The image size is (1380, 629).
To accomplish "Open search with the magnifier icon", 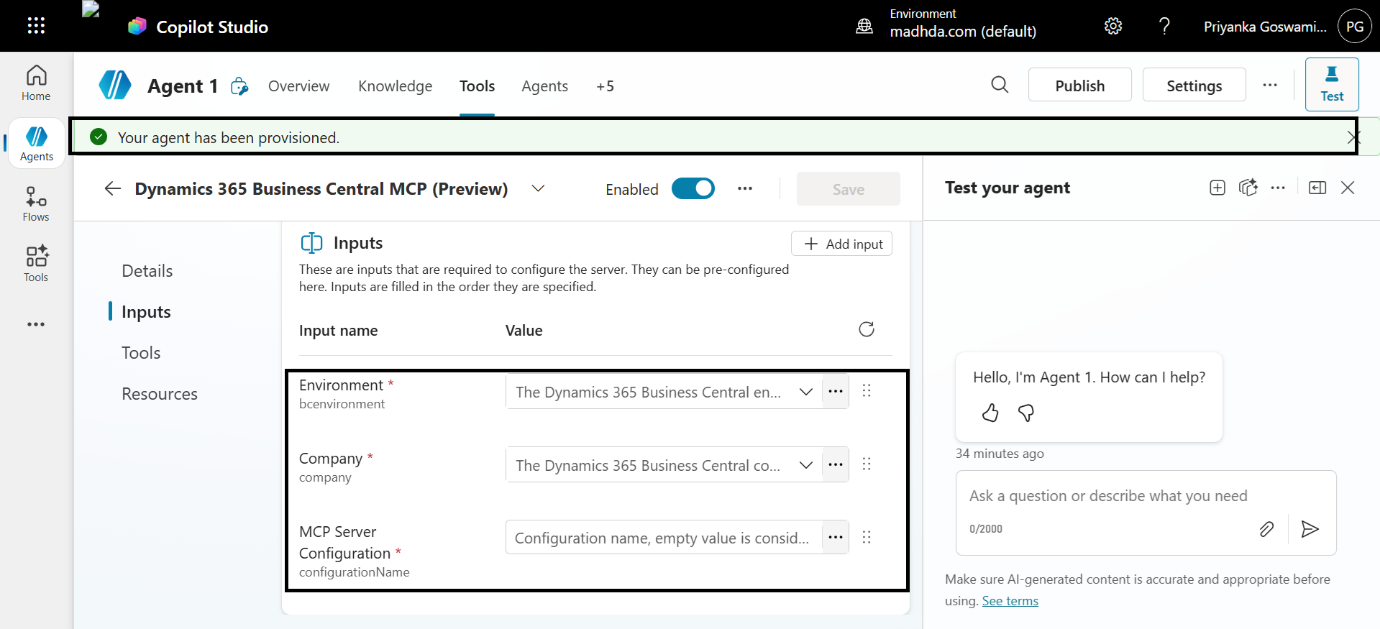I will point(999,85).
